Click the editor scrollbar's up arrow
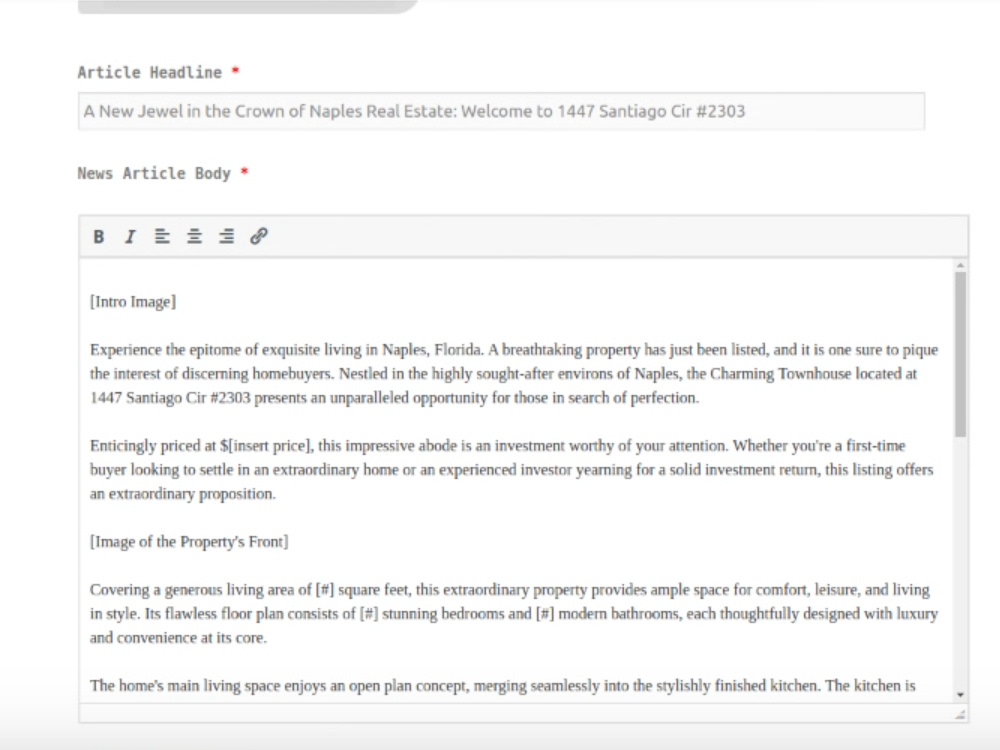The width and height of the screenshot is (1000, 750). click(960, 265)
